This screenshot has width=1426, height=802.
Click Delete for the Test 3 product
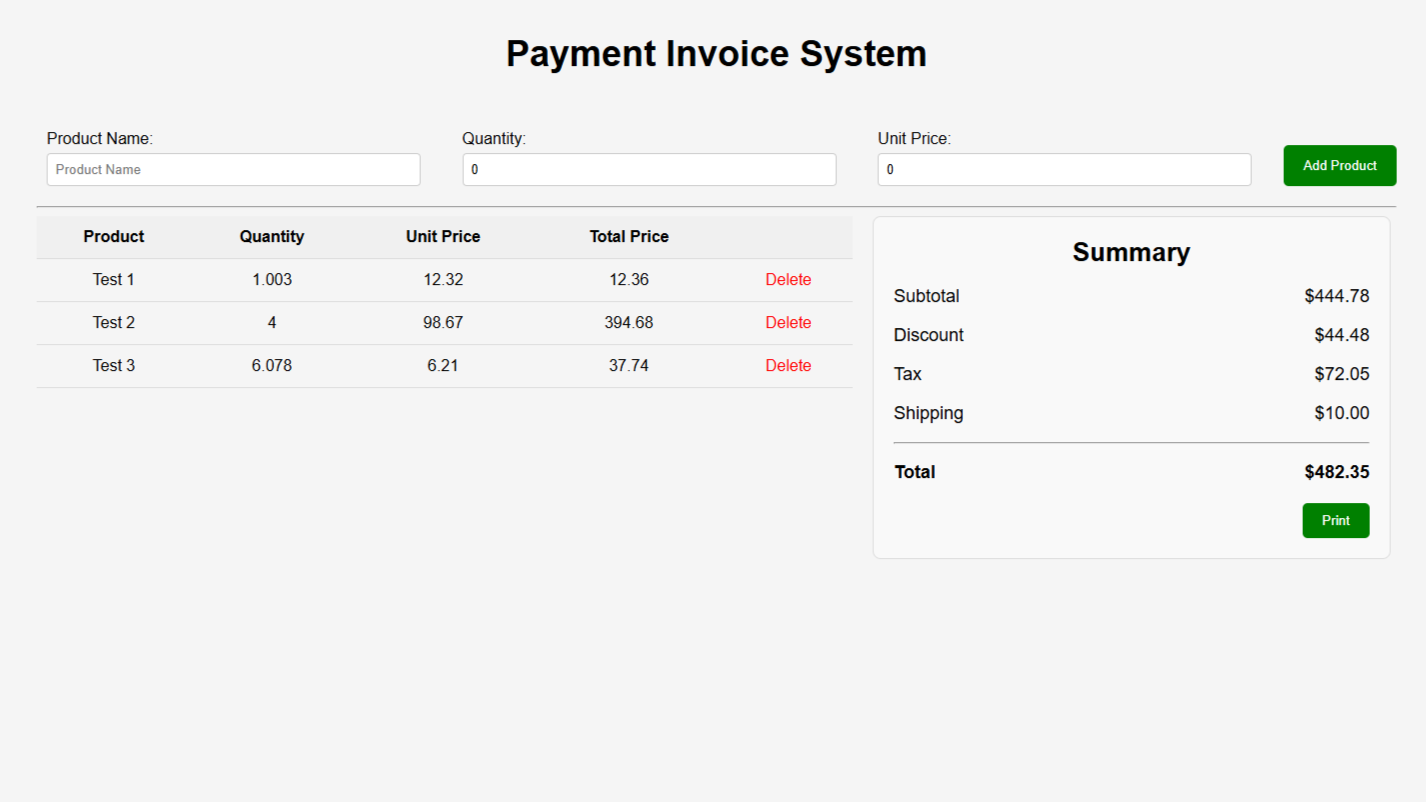(x=788, y=366)
